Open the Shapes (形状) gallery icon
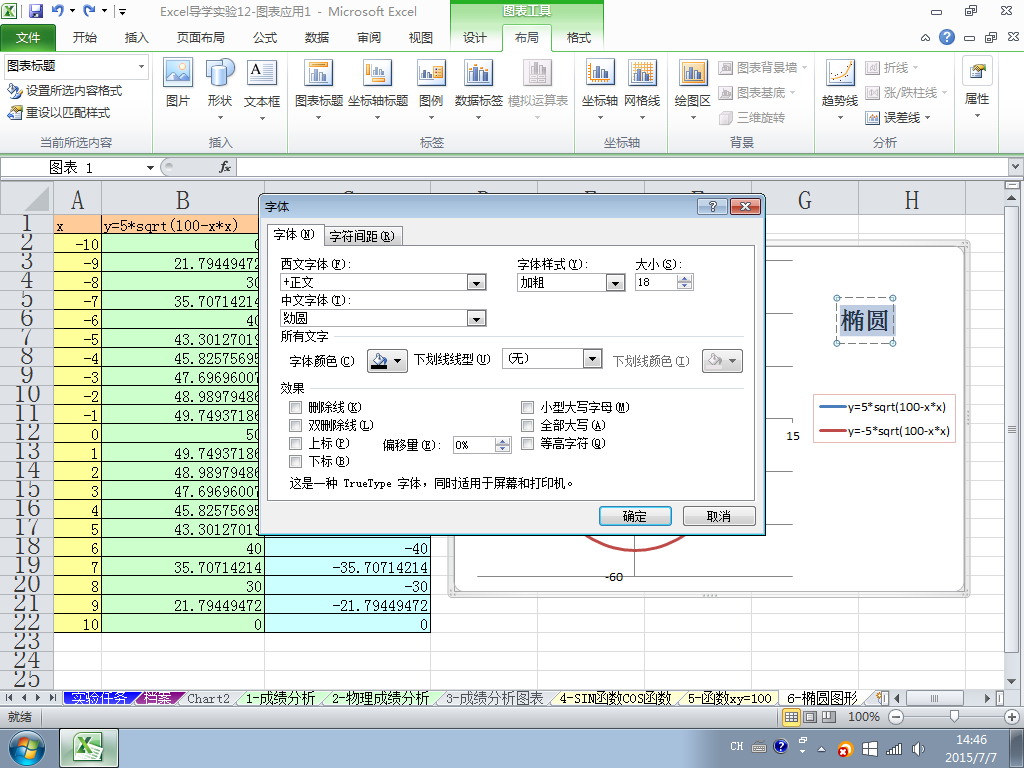Viewport: 1024px width, 768px height. click(x=220, y=88)
